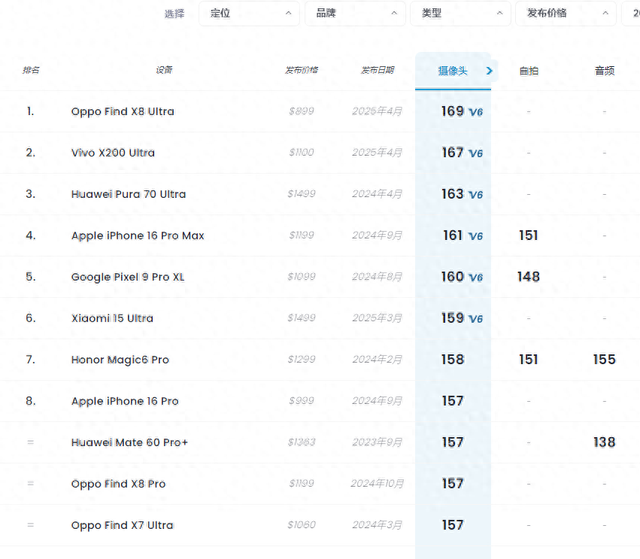Click the $1099 price of Pixel 9 Pro XL
This screenshot has width=640, height=559.
(x=302, y=277)
